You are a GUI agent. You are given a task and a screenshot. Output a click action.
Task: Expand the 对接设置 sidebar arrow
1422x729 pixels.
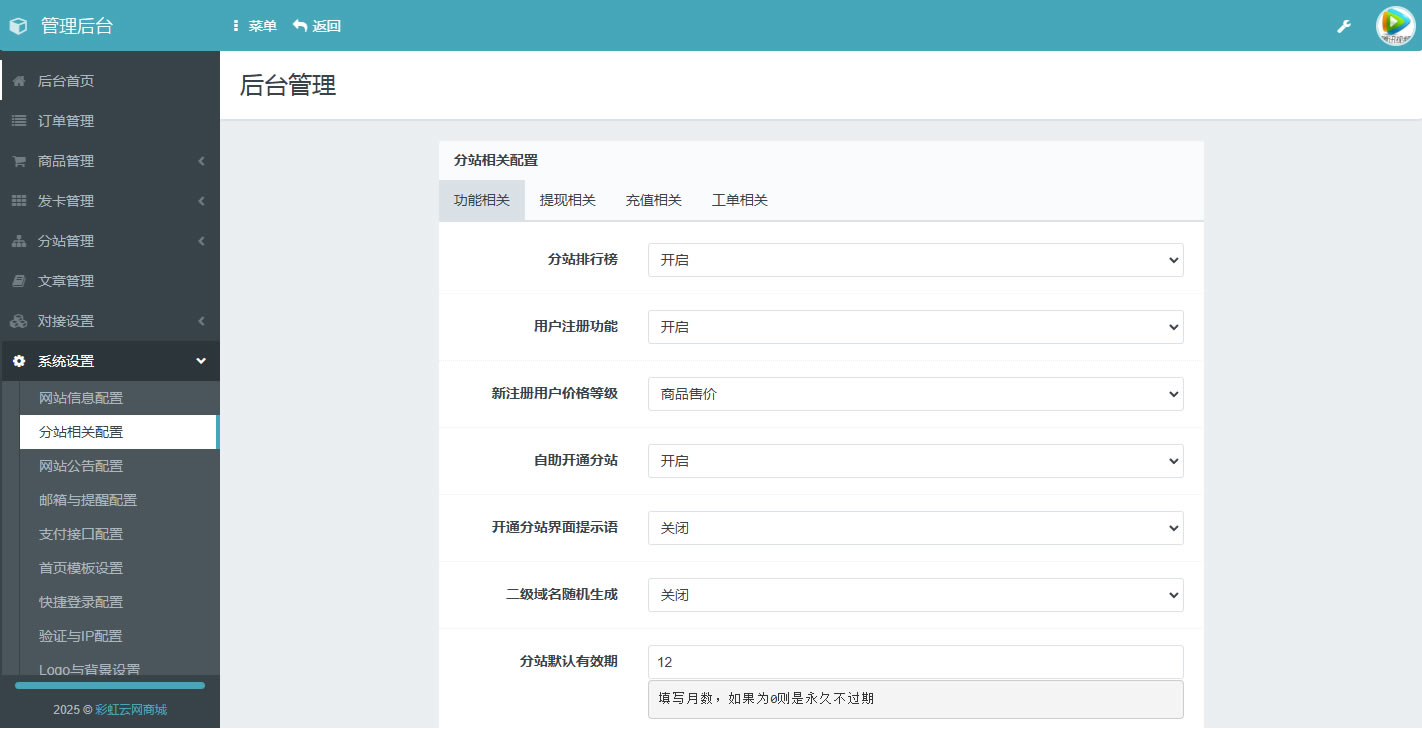point(201,321)
